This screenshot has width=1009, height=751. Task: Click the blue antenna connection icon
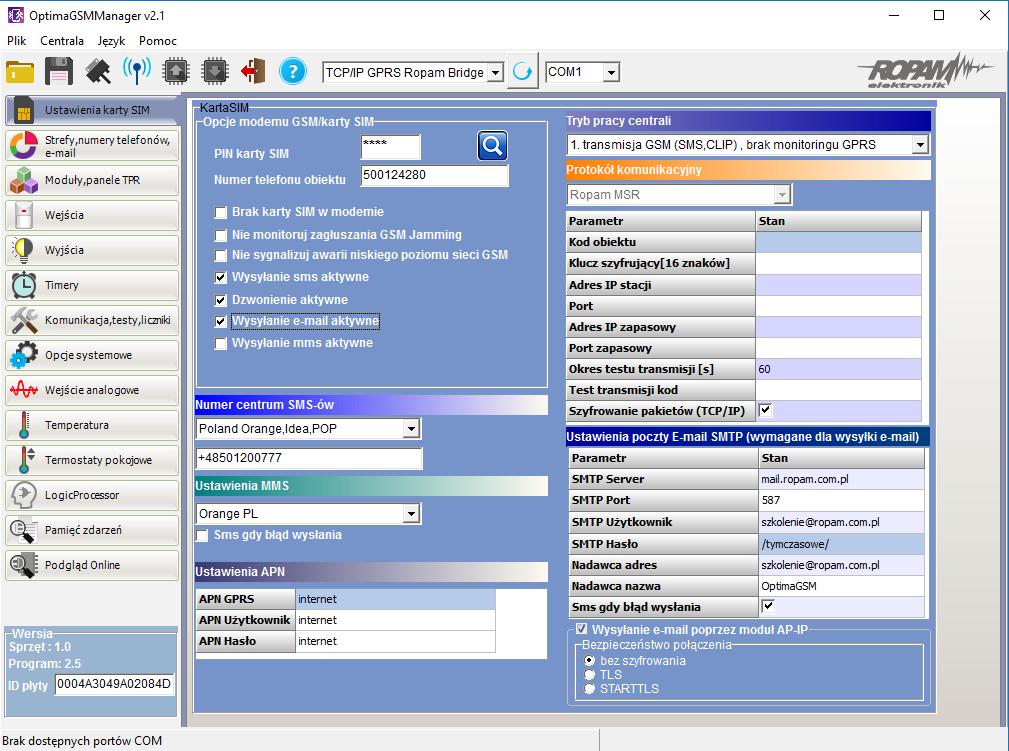[x=136, y=71]
